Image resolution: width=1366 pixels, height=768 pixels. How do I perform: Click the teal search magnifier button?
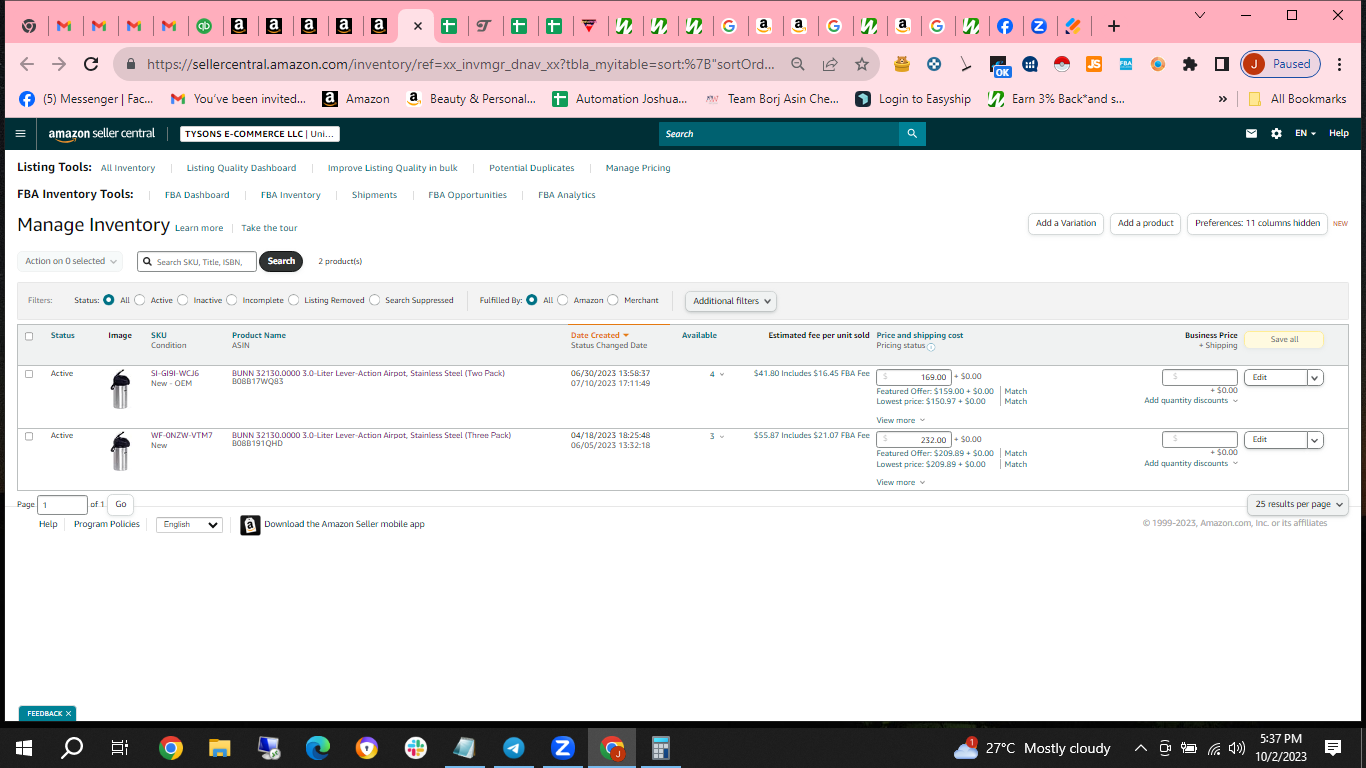tap(911, 133)
